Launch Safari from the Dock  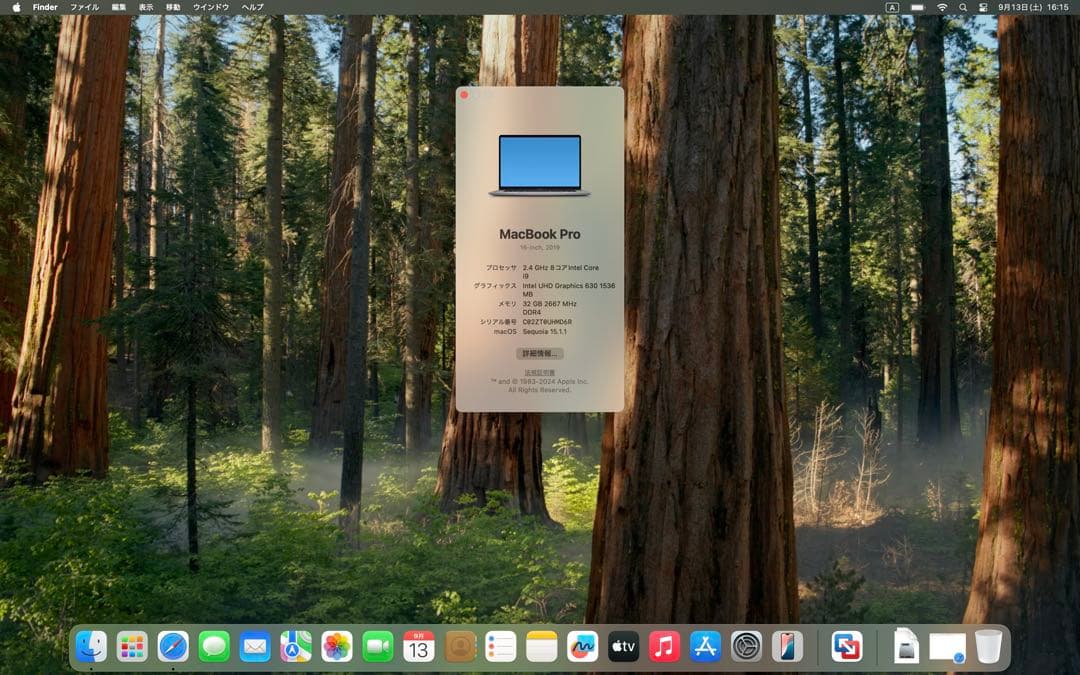173,647
